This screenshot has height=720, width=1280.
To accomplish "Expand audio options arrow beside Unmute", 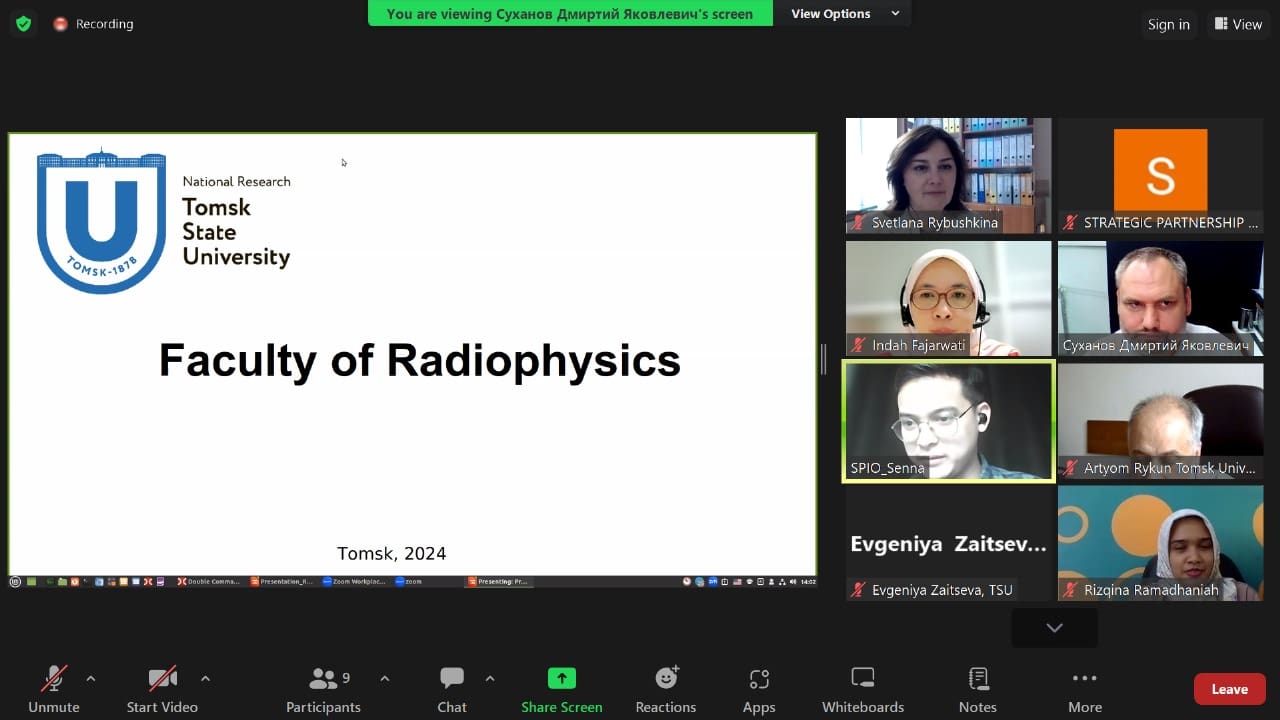I will 91,679.
